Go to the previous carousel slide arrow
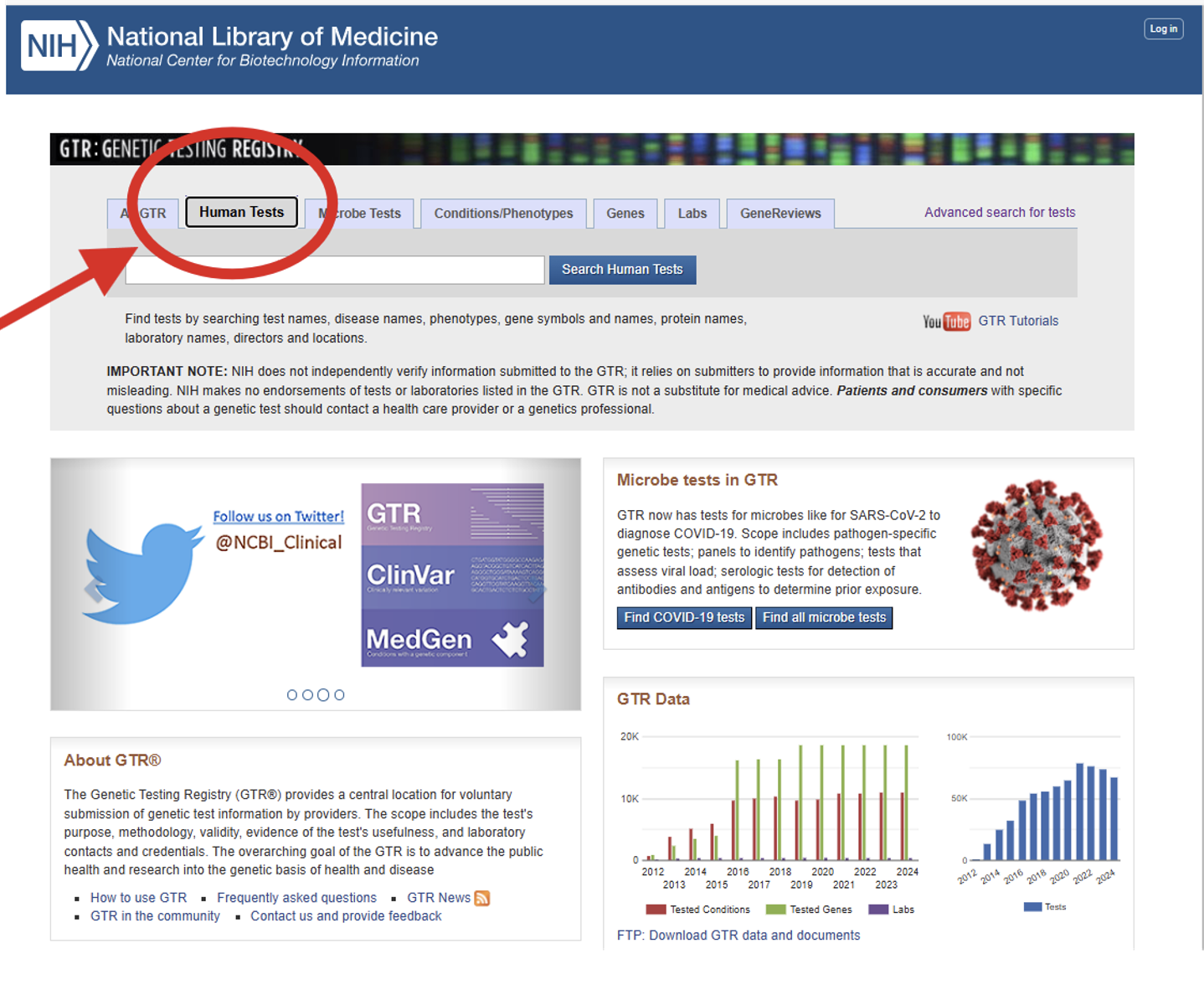This screenshot has height=995, width=1204. (94, 590)
